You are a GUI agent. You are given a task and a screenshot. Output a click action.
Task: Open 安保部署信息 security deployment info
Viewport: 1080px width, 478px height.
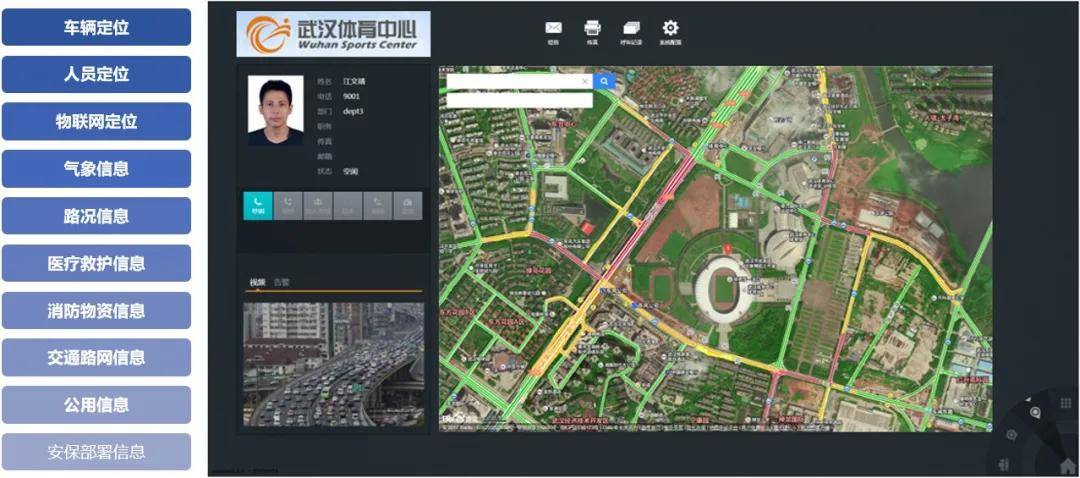(96, 452)
